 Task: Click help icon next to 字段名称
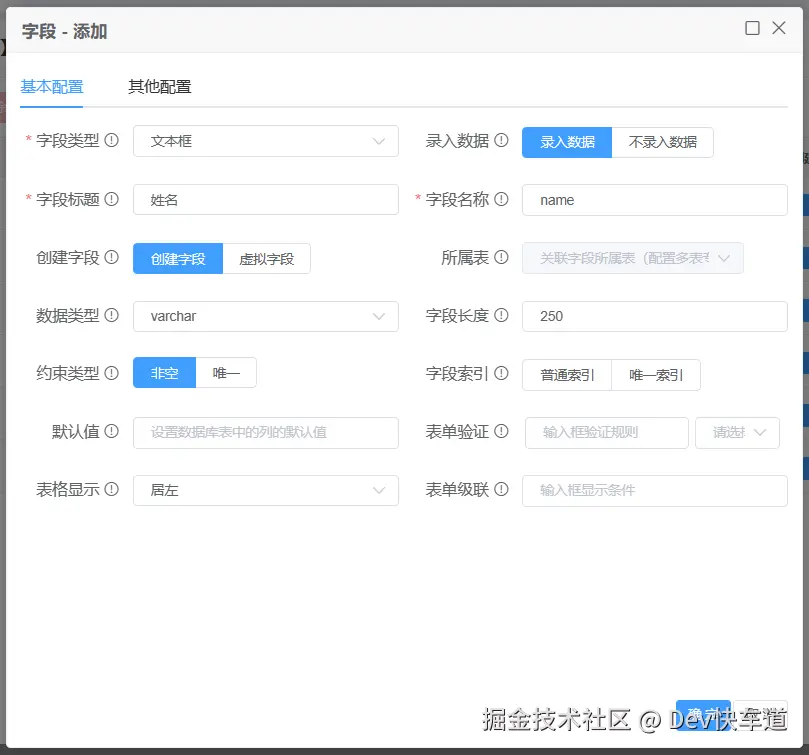click(x=501, y=199)
